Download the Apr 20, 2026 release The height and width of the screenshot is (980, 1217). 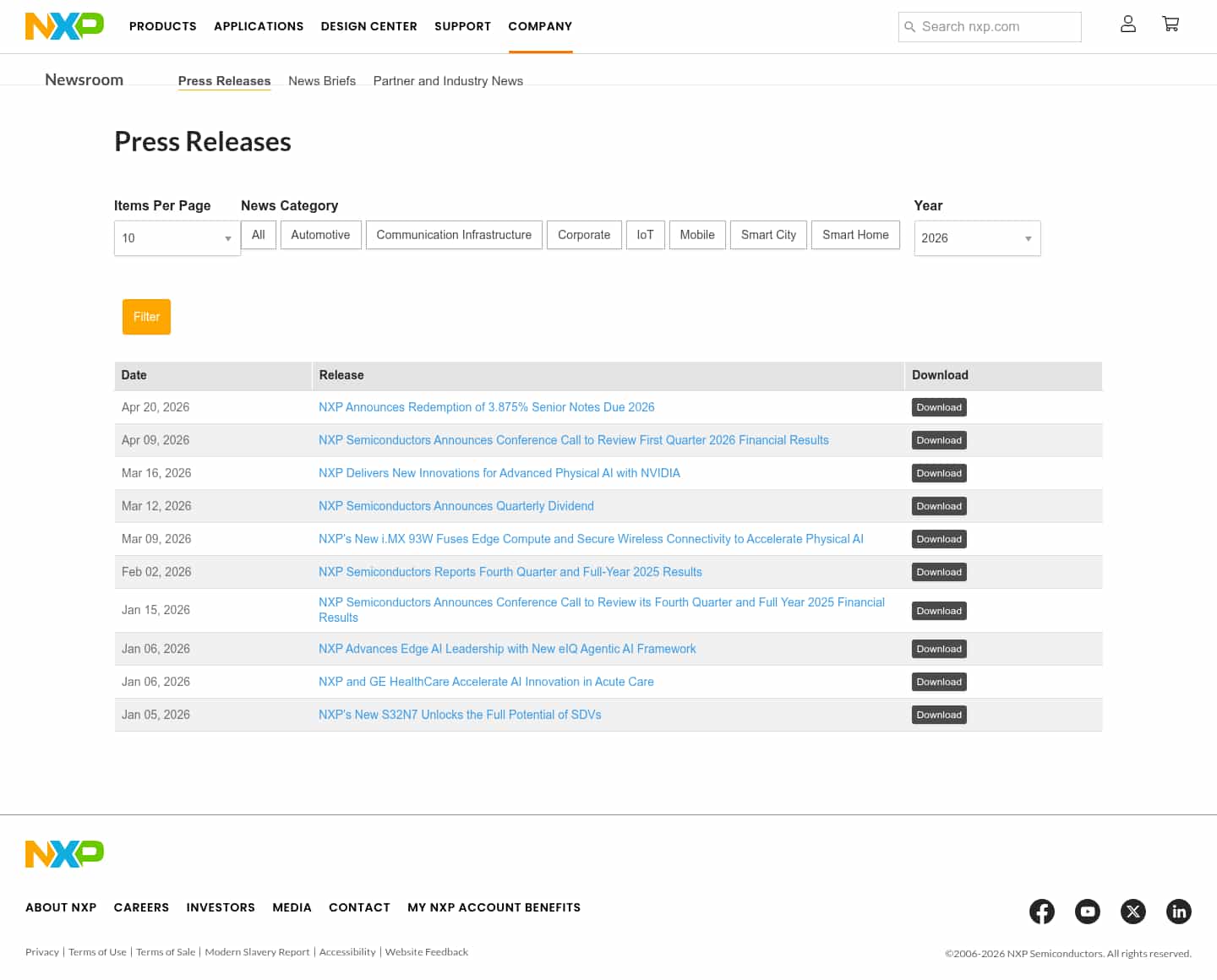click(x=939, y=407)
